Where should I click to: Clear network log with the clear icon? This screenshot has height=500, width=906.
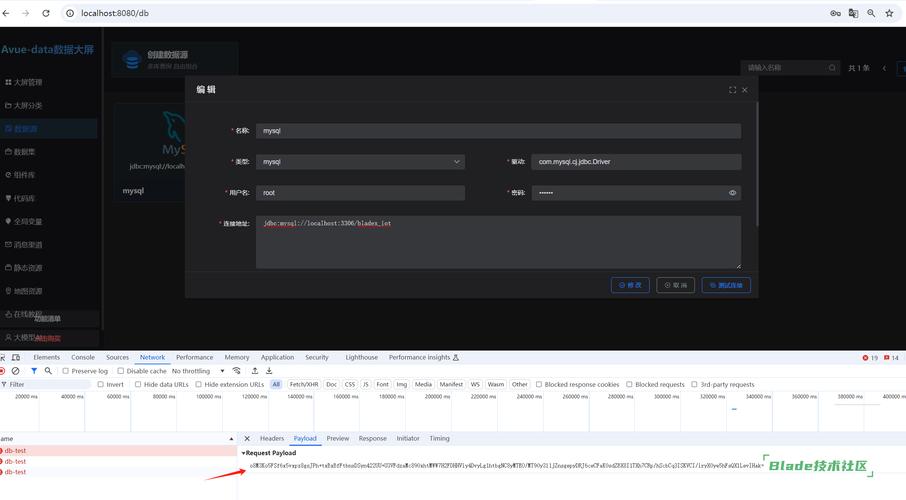point(16,371)
